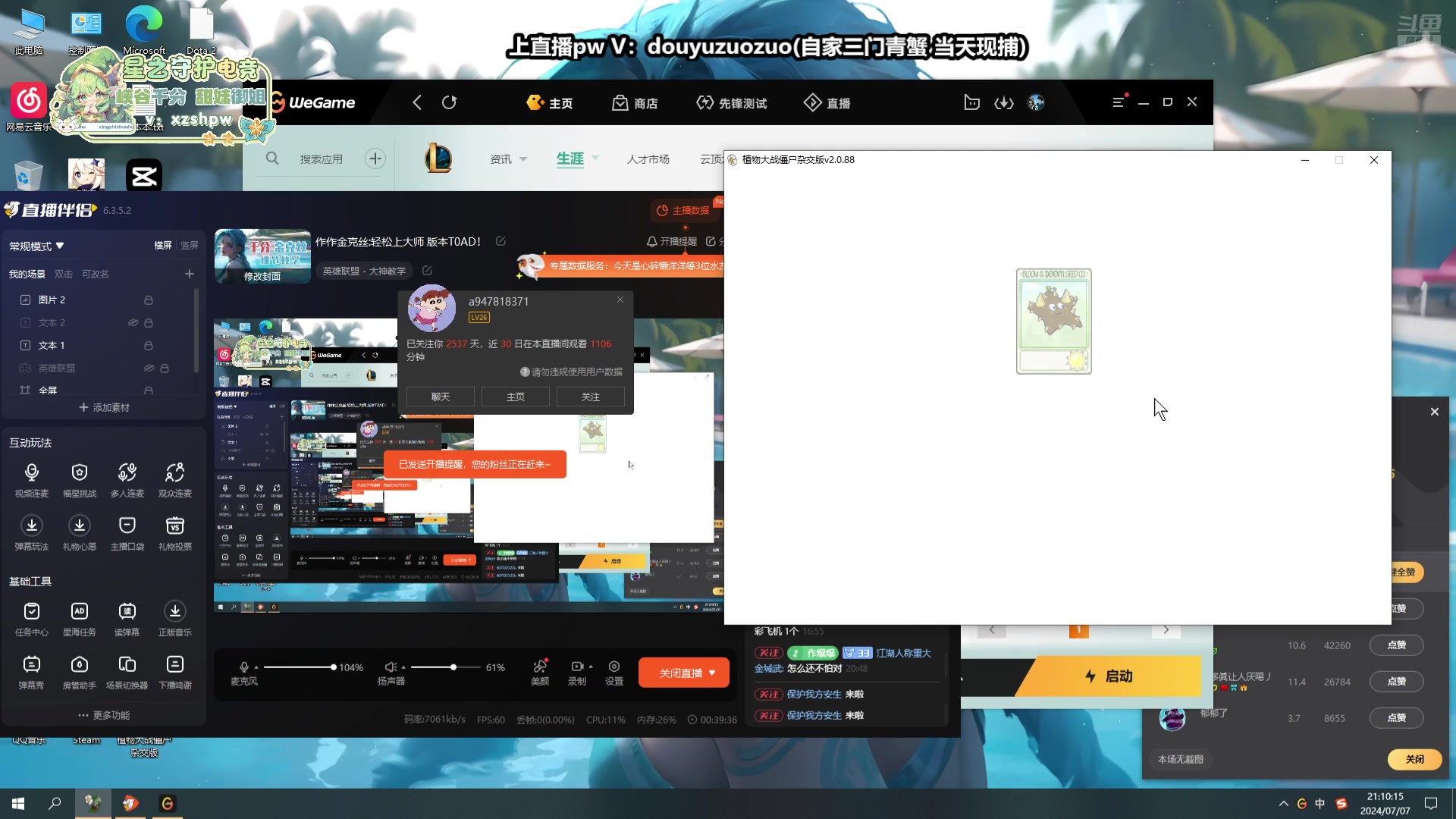This screenshot has width=1456, height=819.
Task: Expand the 常规模式 mode dropdown
Action: coord(36,246)
